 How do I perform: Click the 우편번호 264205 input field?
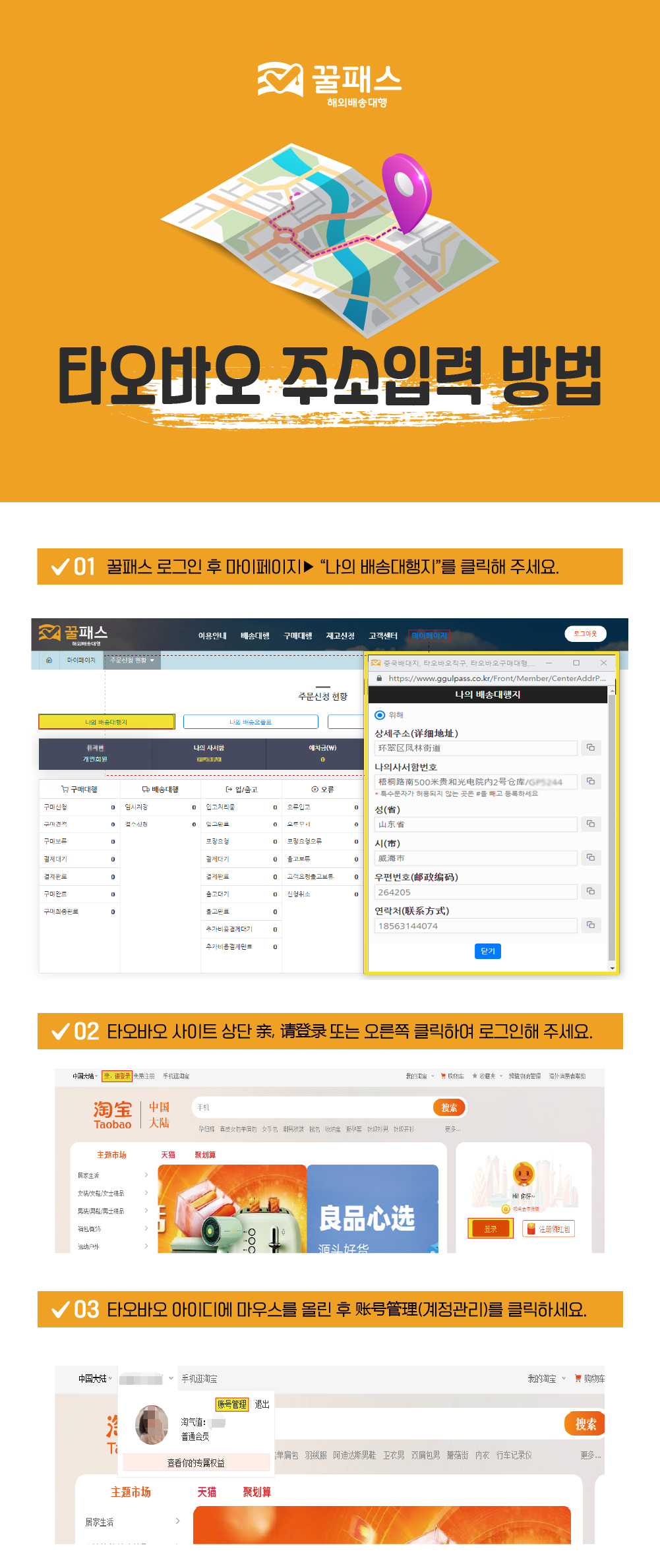476,892
